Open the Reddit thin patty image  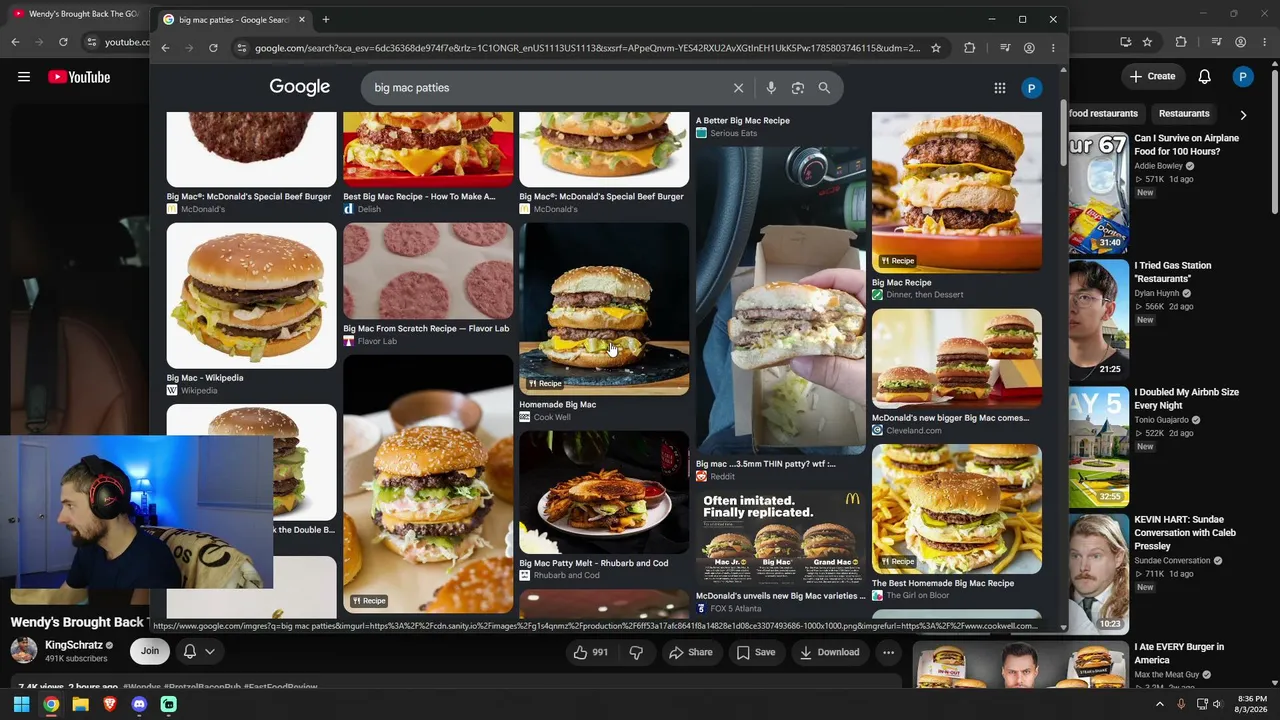pyautogui.click(x=780, y=300)
